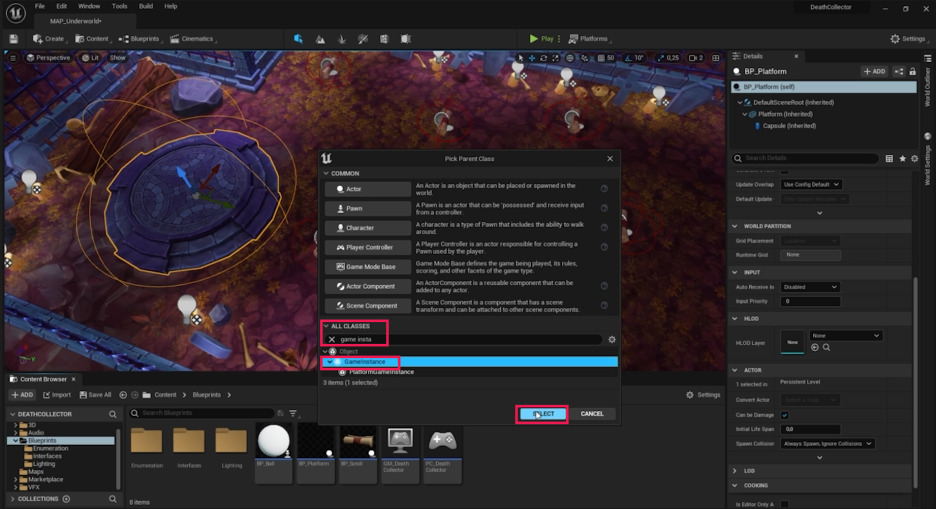The image size is (936, 509).
Task: Open help icon for Actor class
Action: 604,189
